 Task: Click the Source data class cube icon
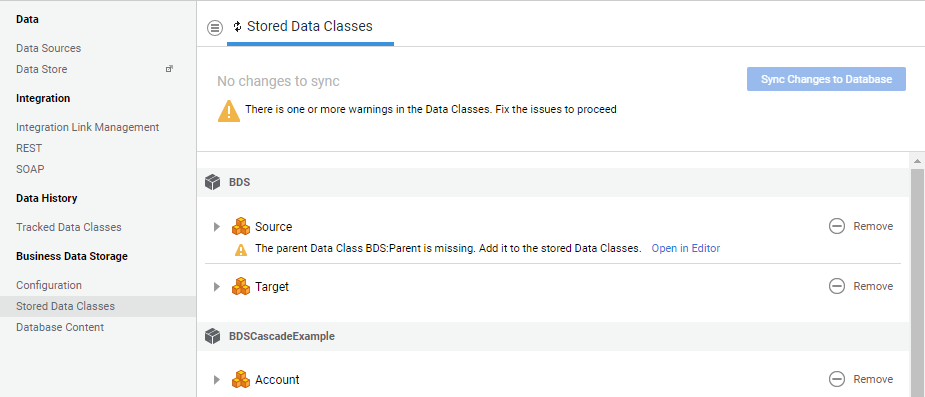coord(241,227)
